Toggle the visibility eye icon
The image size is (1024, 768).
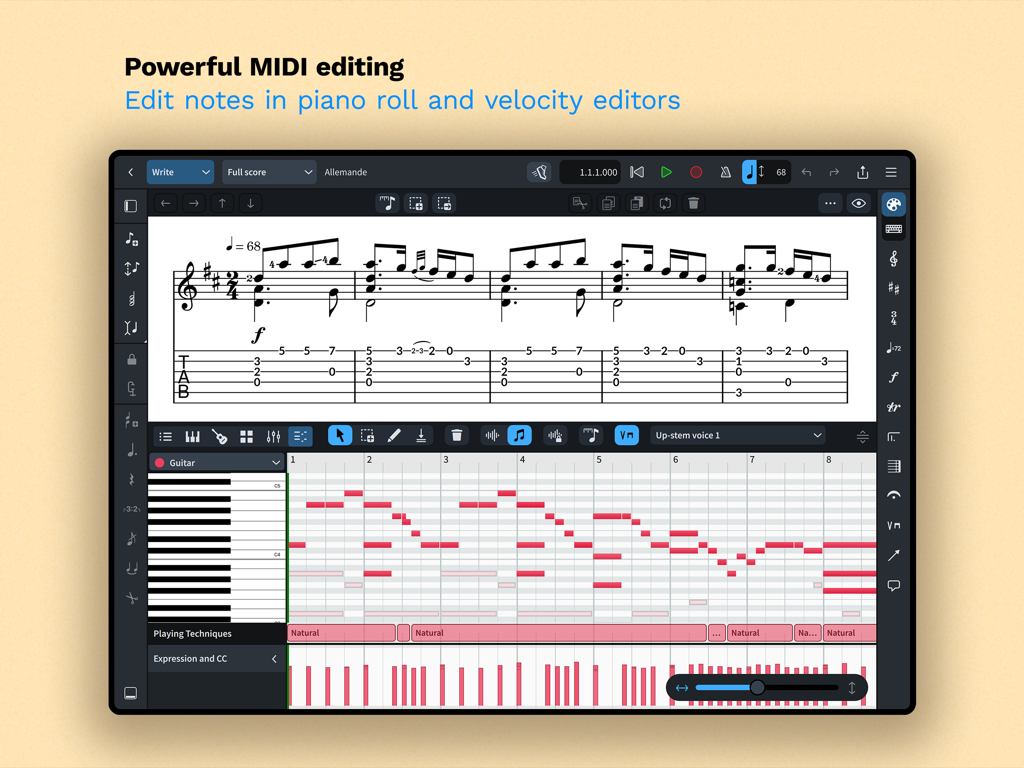click(858, 203)
